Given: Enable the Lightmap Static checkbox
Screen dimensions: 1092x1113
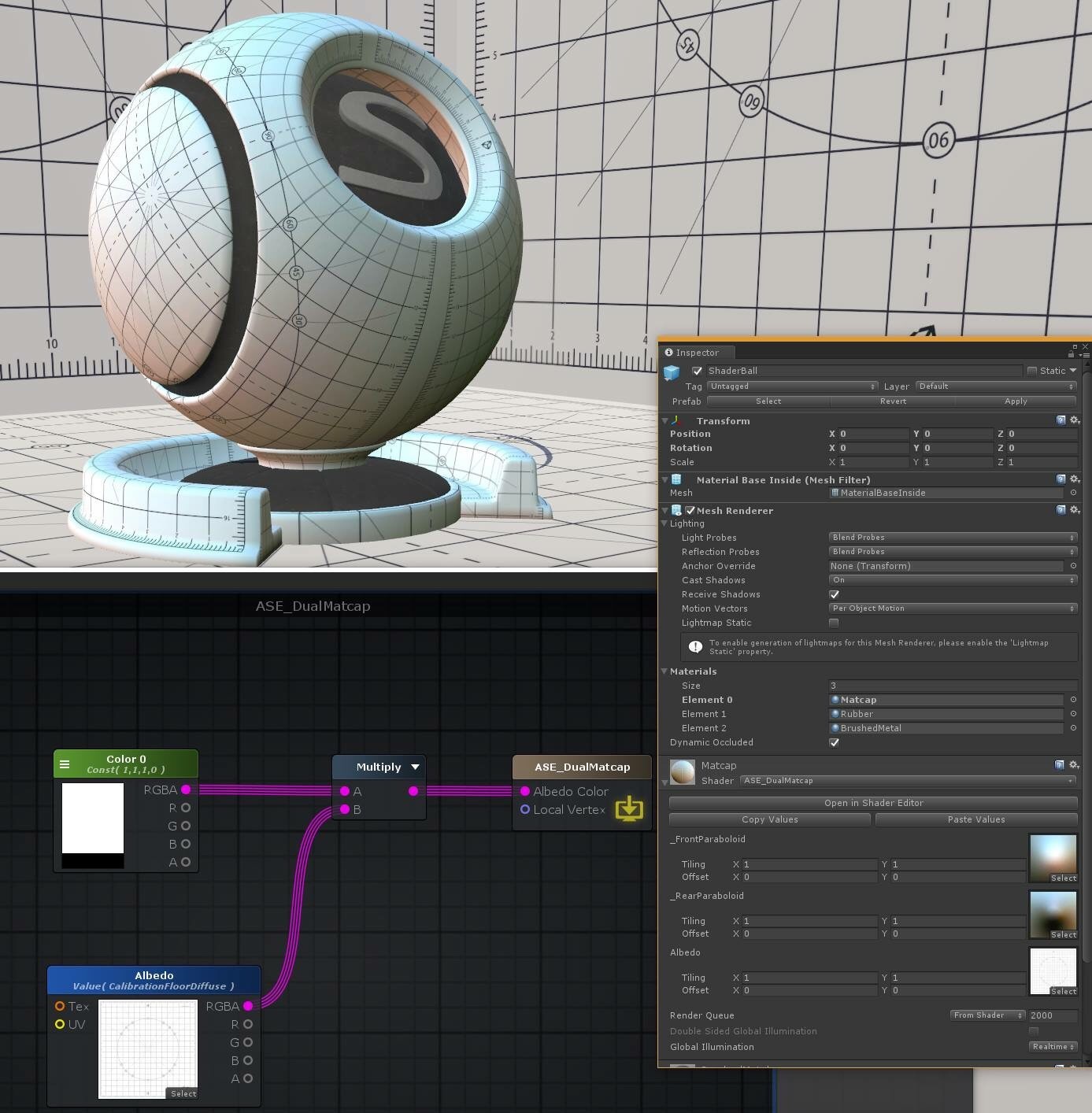Looking at the screenshot, I should point(834,623).
